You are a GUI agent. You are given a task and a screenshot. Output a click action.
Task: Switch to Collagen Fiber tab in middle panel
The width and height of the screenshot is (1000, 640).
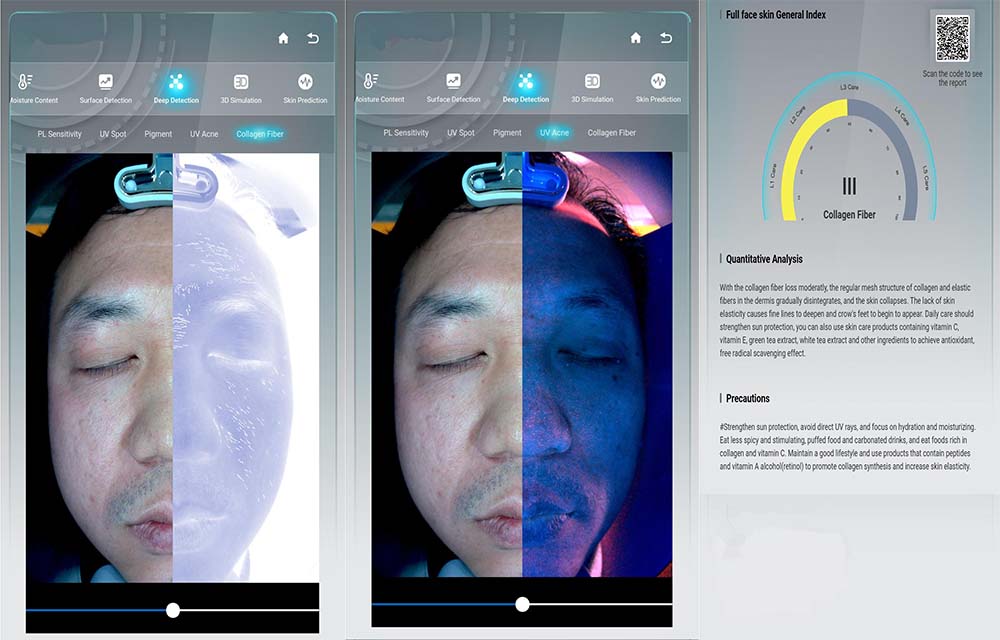click(611, 133)
